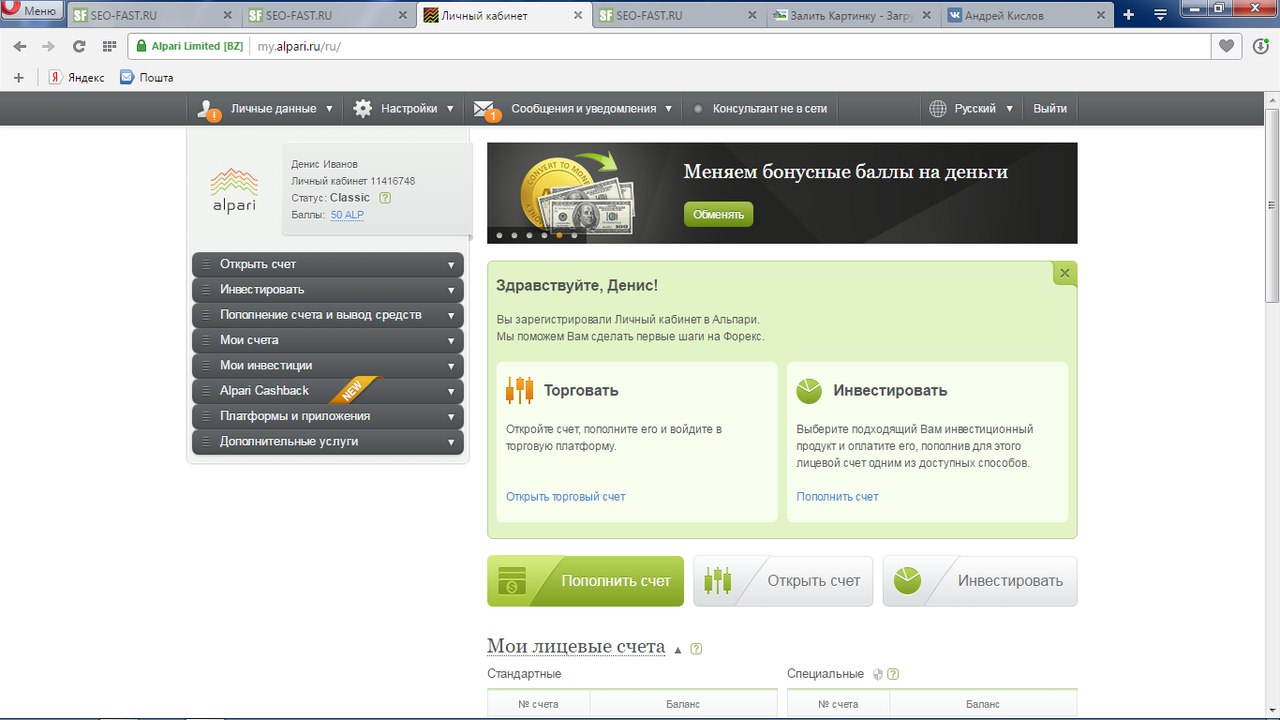Click the heart bookmark icon in address bar
Image resolution: width=1280 pixels, height=720 pixels.
click(1226, 46)
